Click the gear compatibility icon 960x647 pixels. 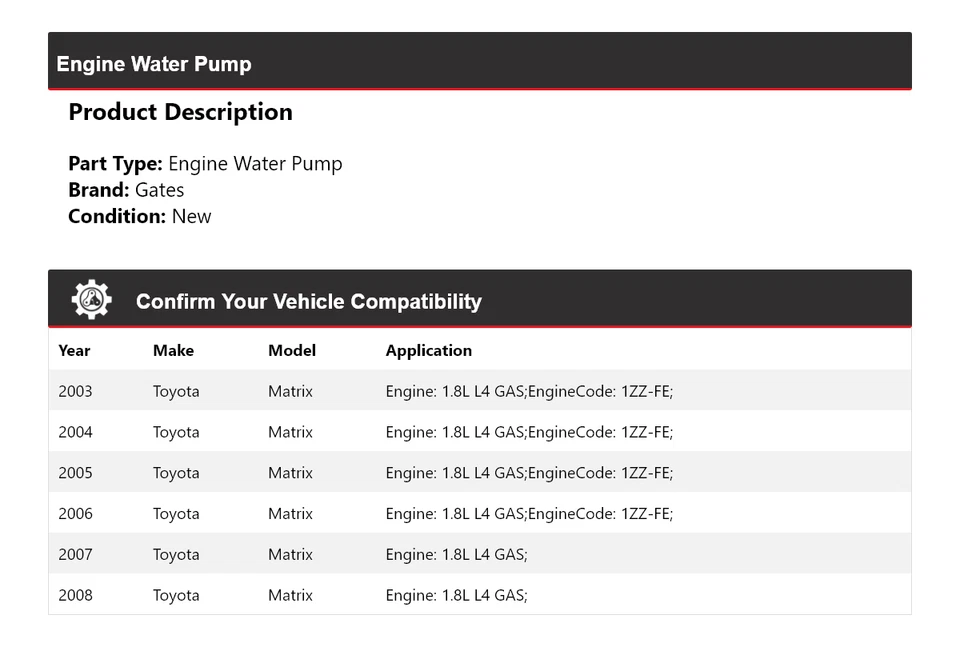(x=91, y=298)
